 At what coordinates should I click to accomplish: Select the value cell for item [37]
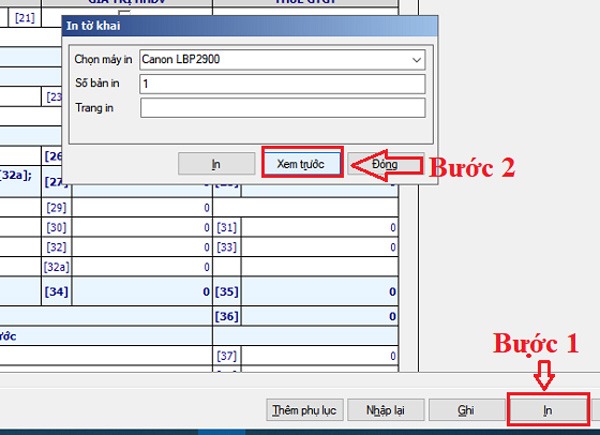click(x=319, y=357)
